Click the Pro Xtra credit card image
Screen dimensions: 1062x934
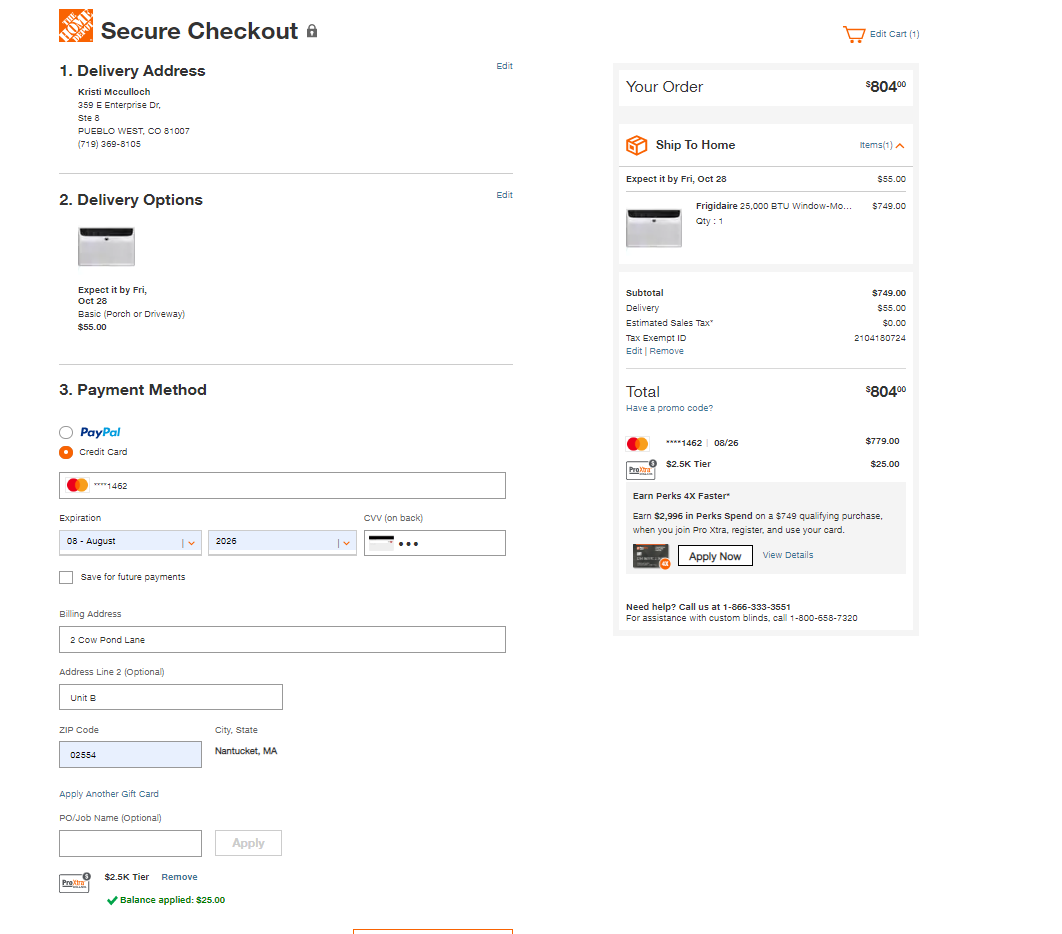[651, 556]
